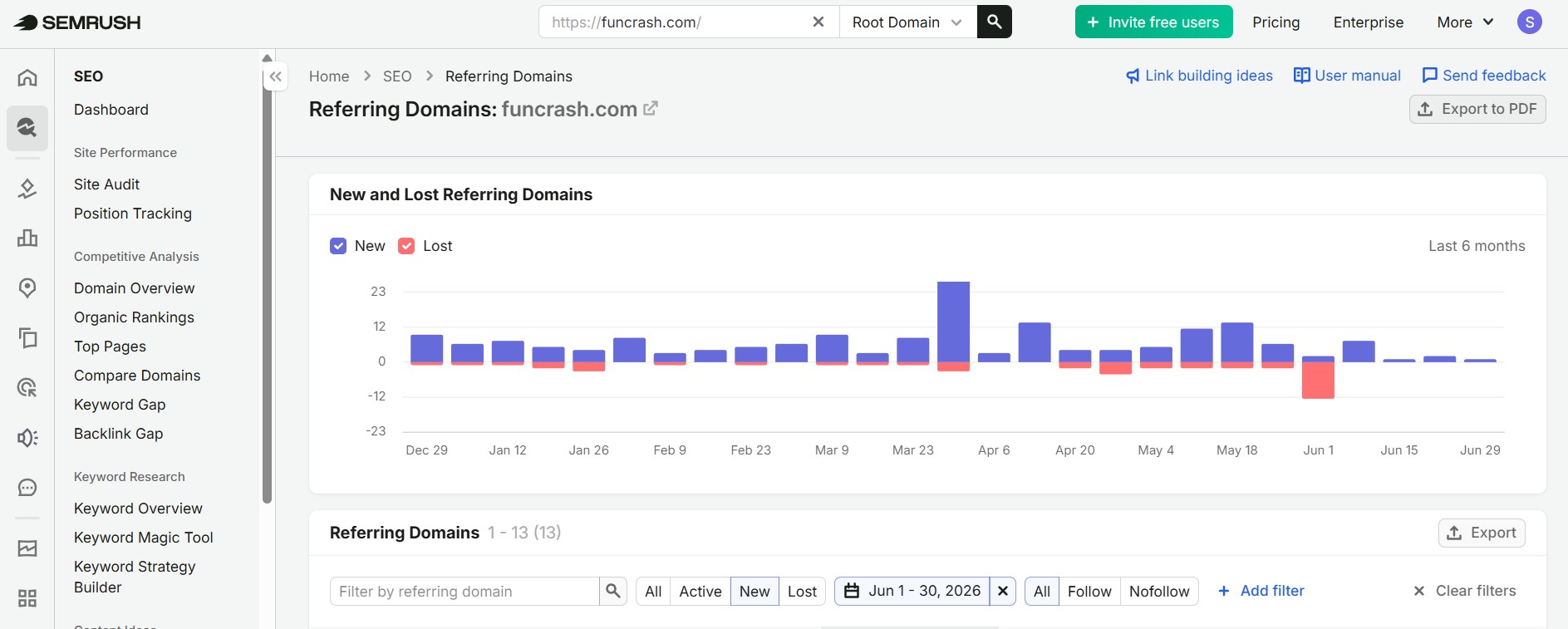Click the tallest Mar 23 blue chart bar
1568x629 pixels.
pyautogui.click(x=953, y=322)
